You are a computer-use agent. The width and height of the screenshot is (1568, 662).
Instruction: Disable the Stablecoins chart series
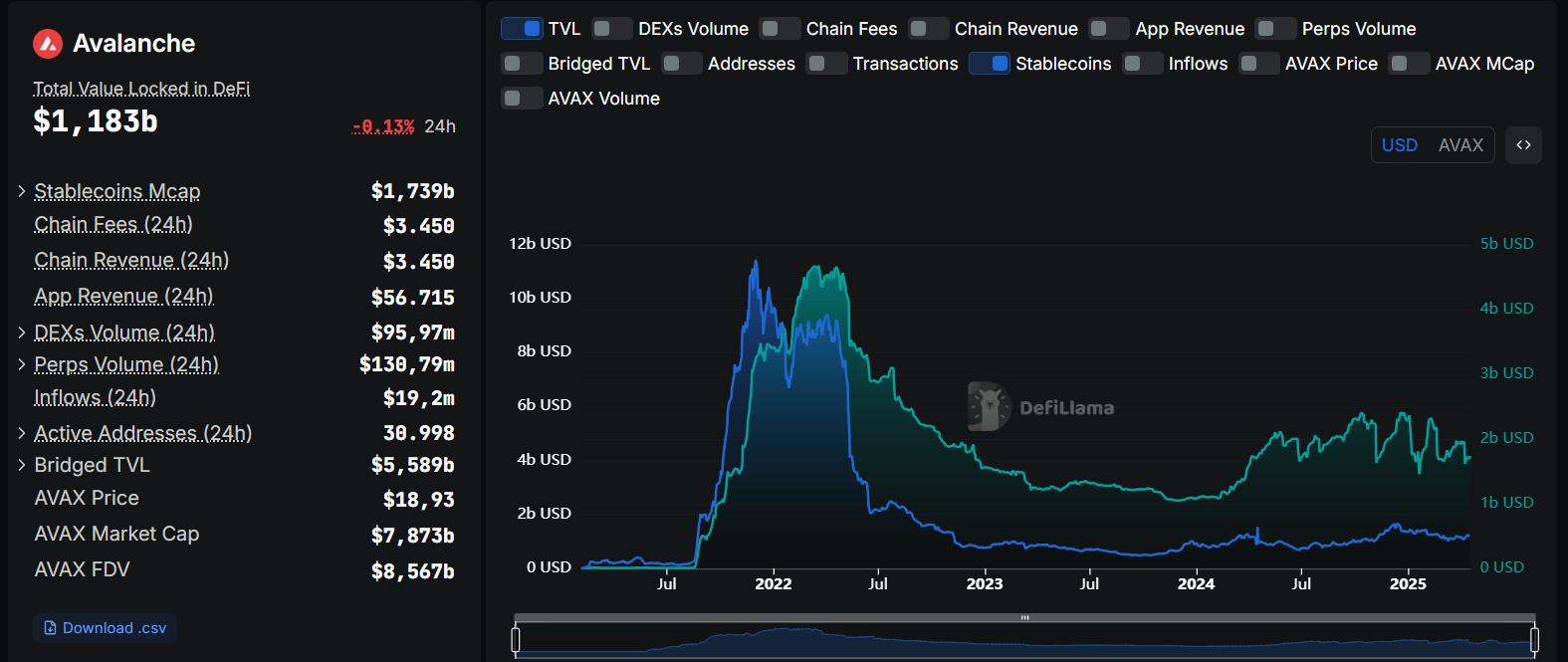pyautogui.click(x=990, y=64)
